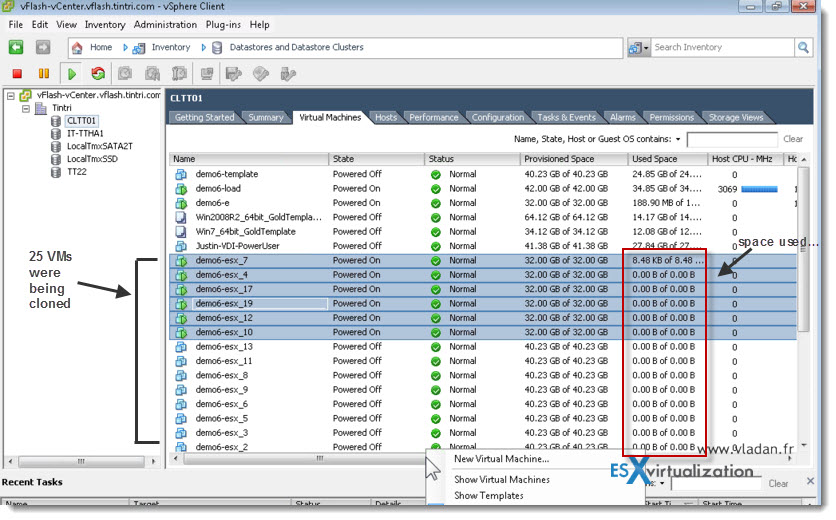
Task: Sort by the Used Space column header
Action: 668,159
